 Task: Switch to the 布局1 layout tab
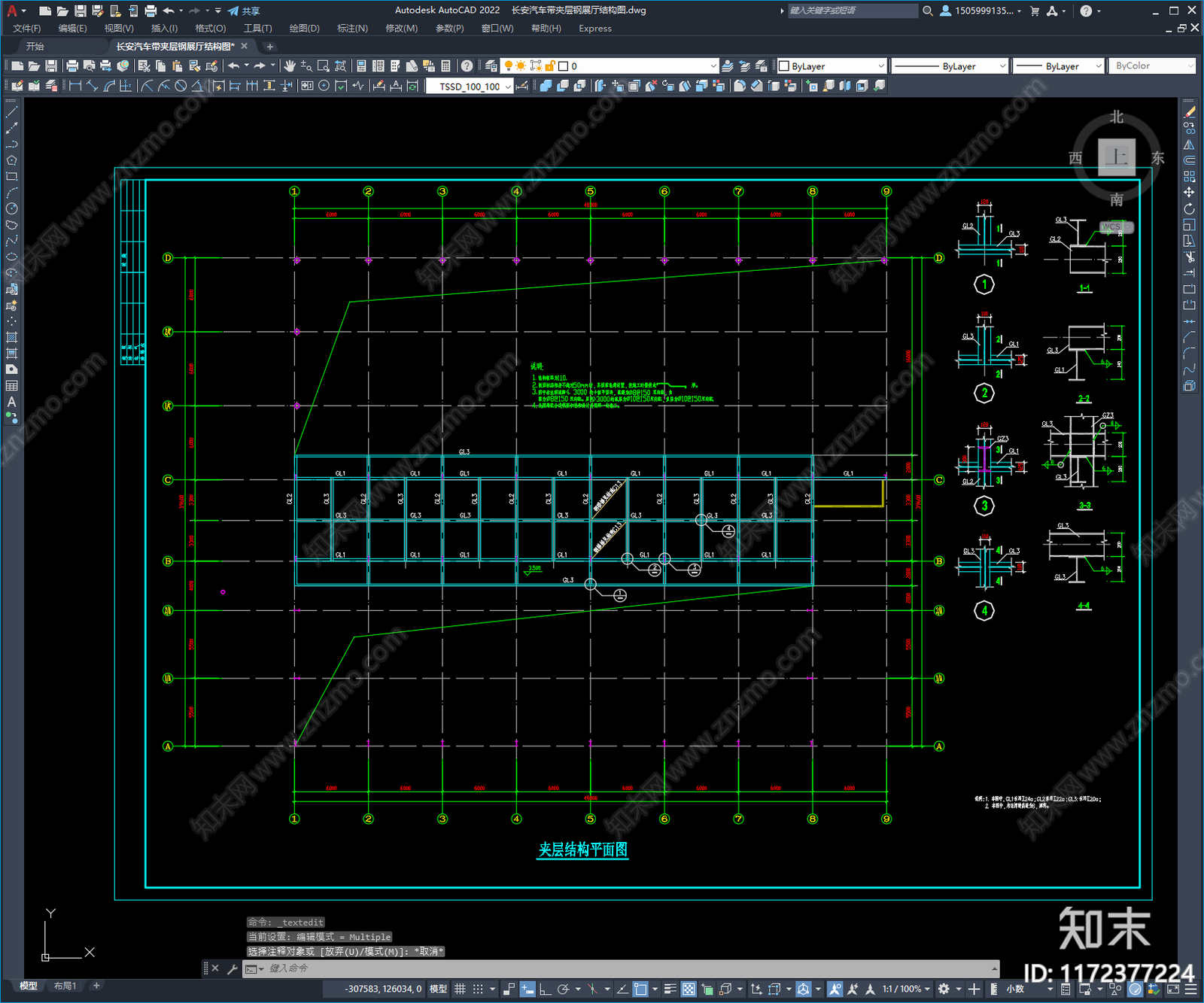pos(65,986)
